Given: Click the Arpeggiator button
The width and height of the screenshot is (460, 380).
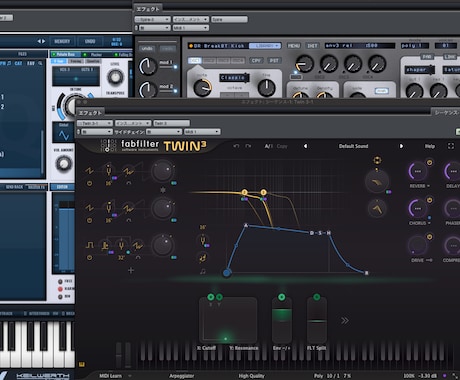Looking at the screenshot, I should pos(181,376).
